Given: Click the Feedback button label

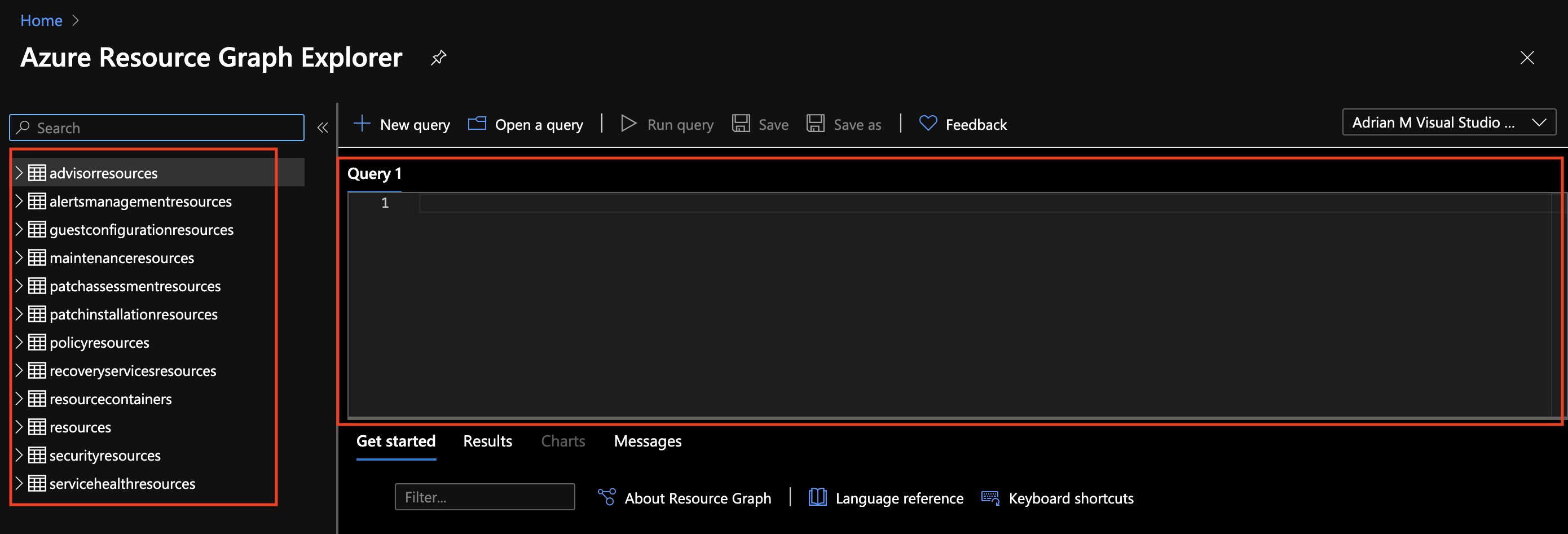Looking at the screenshot, I should (976, 125).
